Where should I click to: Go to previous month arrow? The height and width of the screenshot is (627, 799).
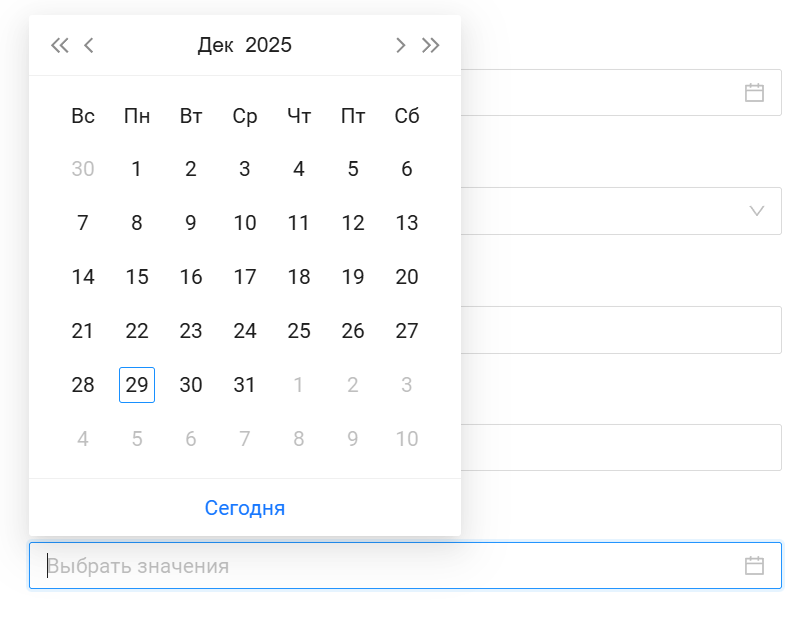coord(89,45)
